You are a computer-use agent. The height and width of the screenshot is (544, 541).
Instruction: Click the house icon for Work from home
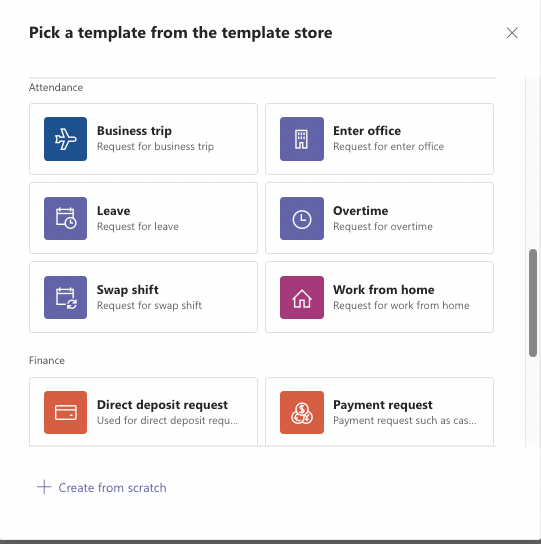tap(302, 297)
